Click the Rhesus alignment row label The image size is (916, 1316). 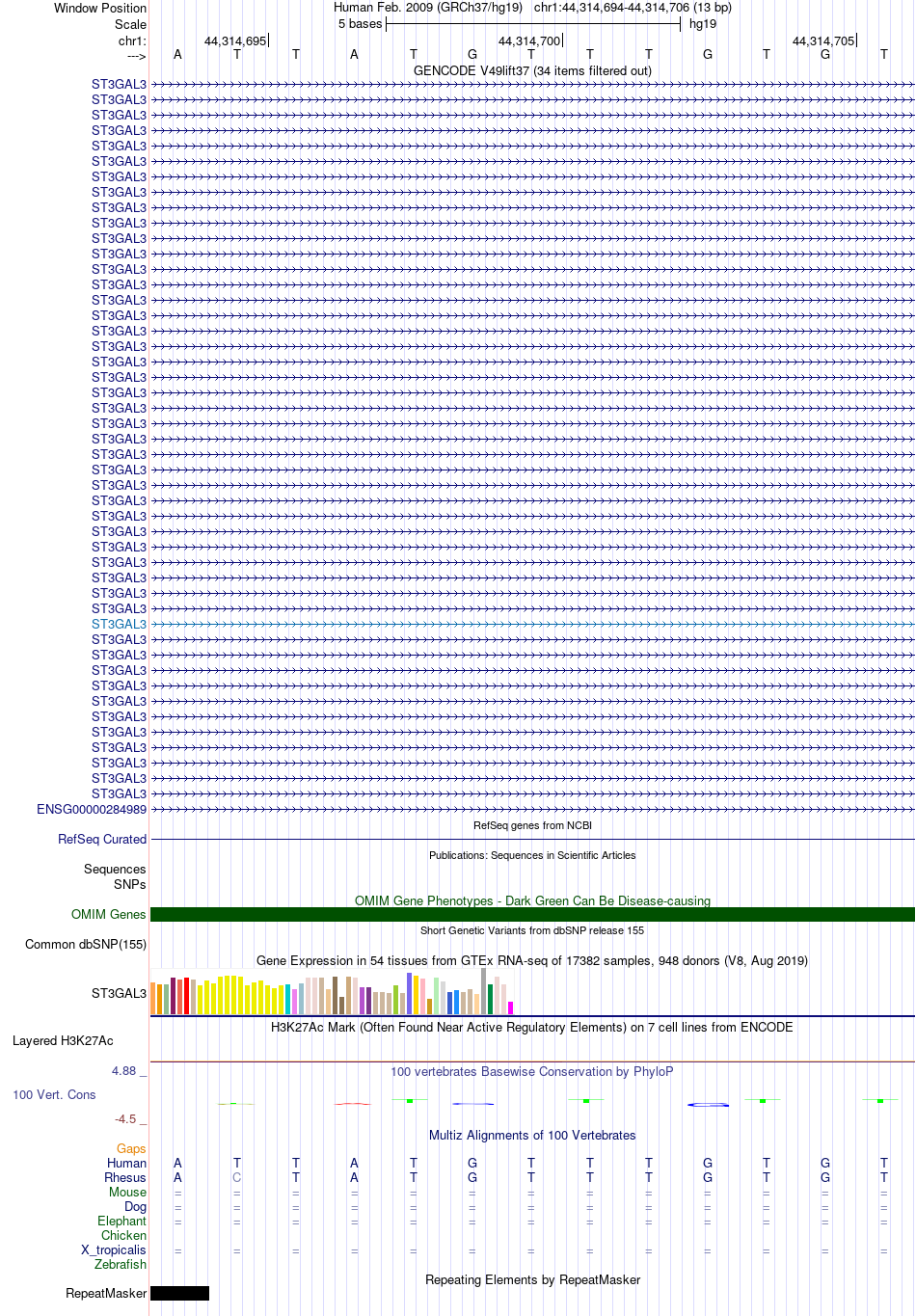125,1177
